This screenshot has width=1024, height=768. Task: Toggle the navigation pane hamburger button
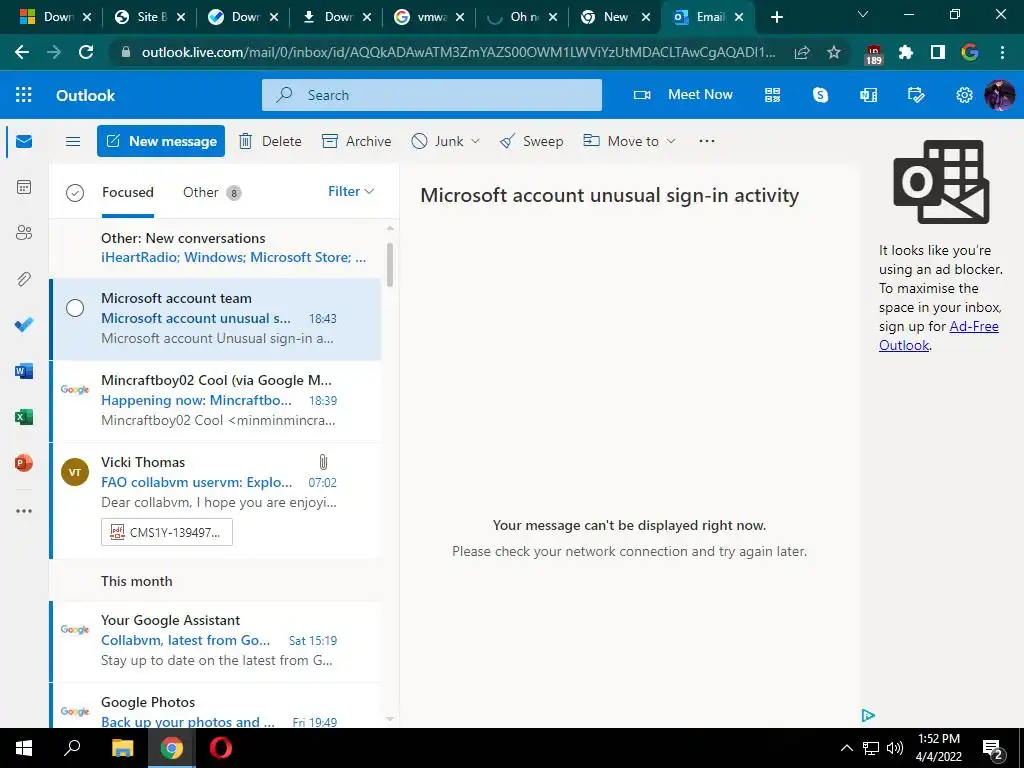tap(73, 141)
